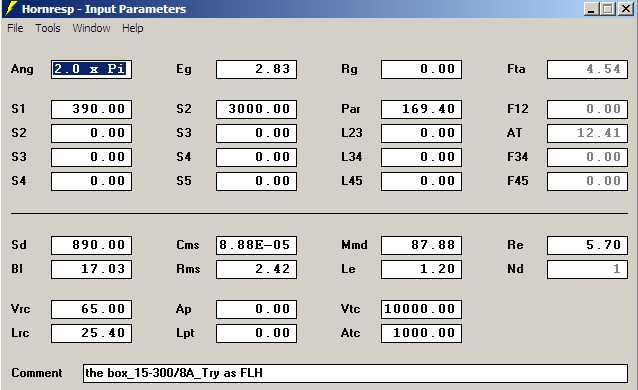Image resolution: width=638 pixels, height=390 pixels.
Task: Close the Hornresp window
Action: [626, 9]
